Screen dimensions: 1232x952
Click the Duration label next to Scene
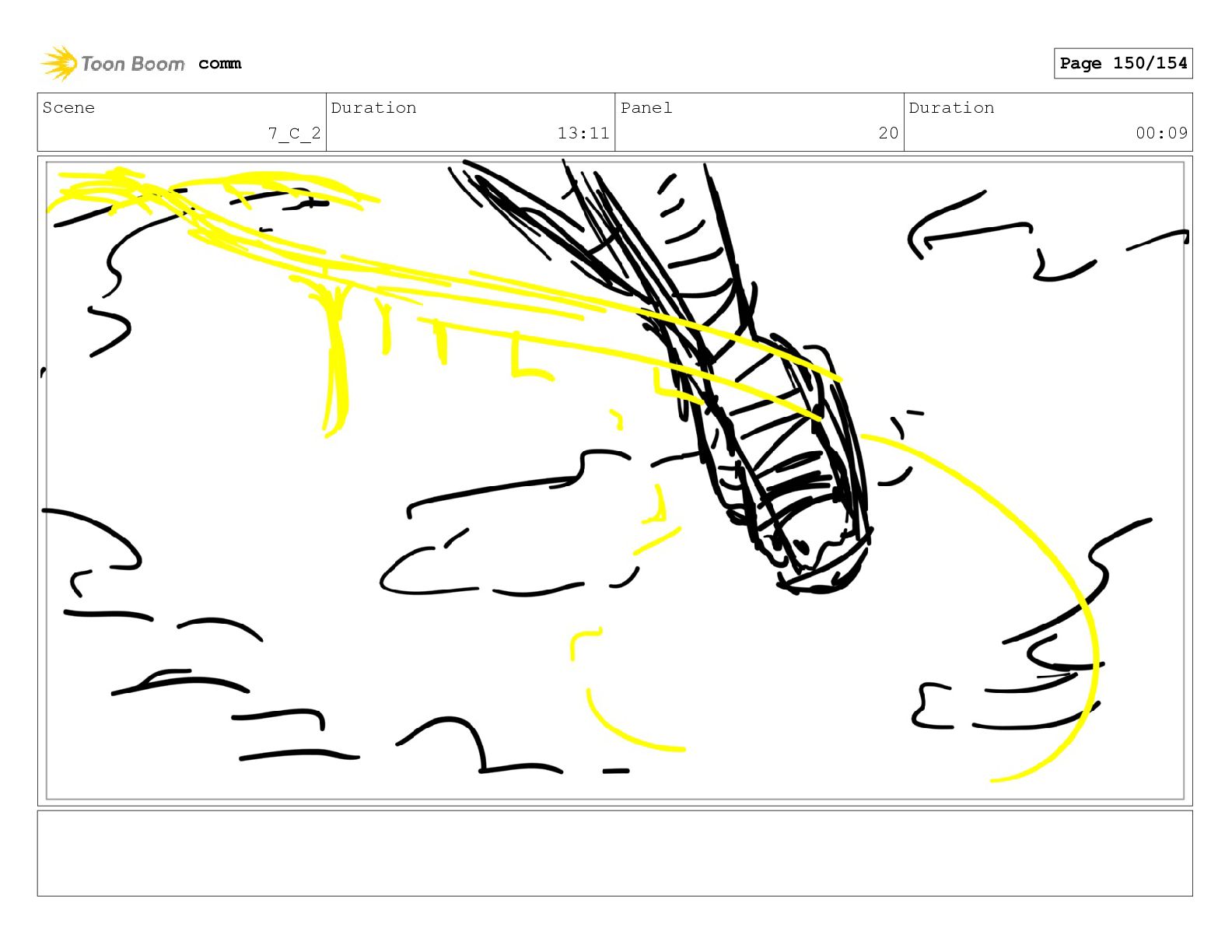[373, 107]
